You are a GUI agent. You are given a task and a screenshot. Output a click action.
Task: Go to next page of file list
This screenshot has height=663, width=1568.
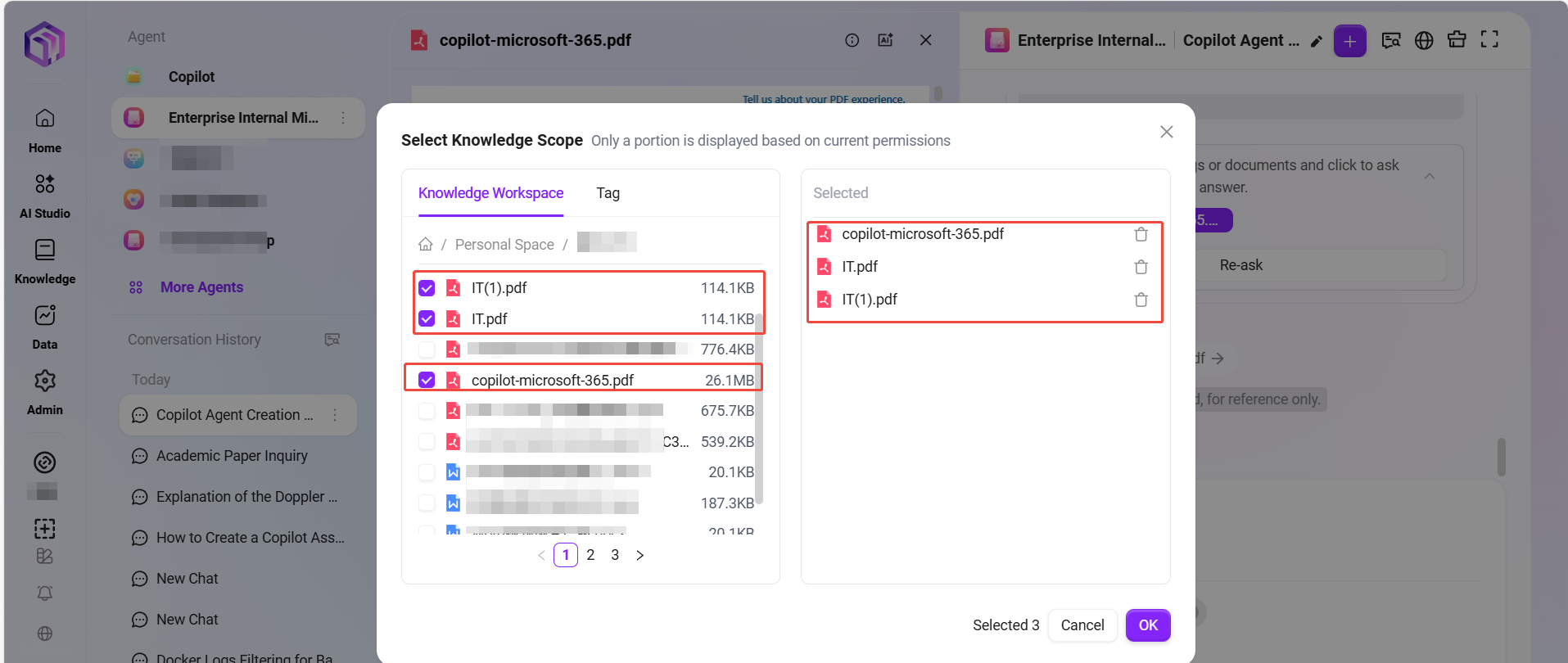coord(640,555)
